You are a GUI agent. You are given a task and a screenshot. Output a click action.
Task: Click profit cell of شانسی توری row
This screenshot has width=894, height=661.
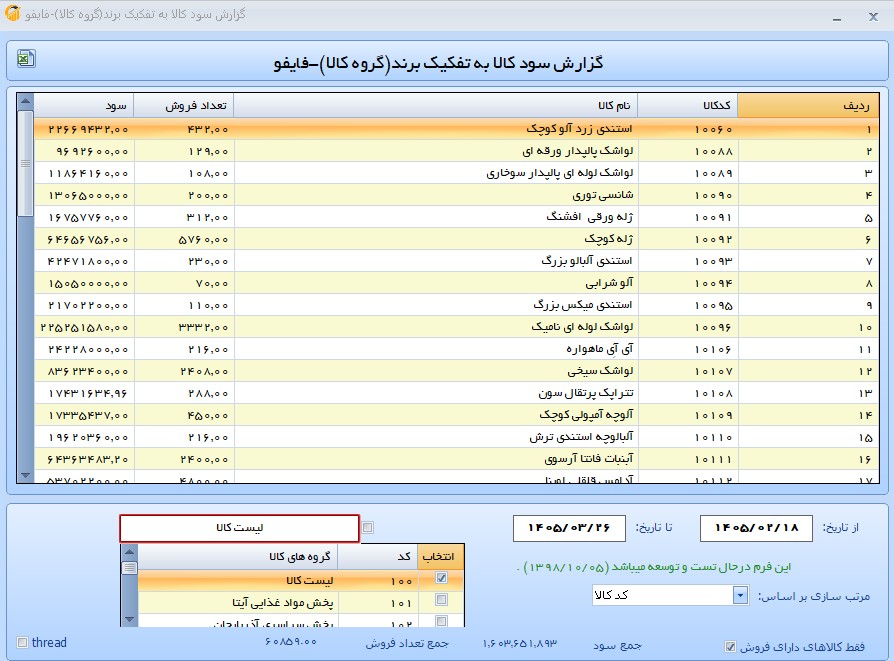[84, 196]
